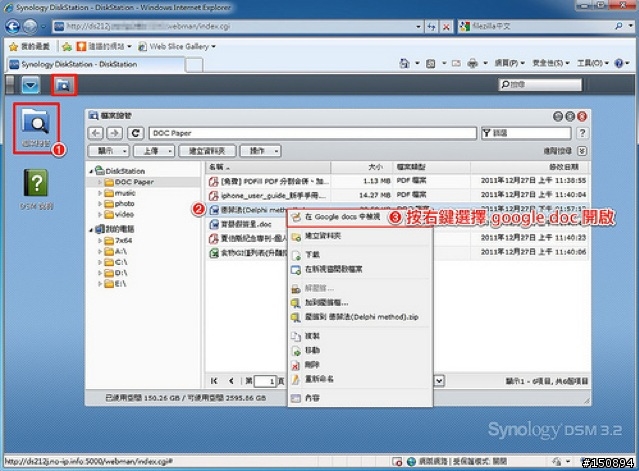Click the Internet Explorer back button

[x=13, y=26]
